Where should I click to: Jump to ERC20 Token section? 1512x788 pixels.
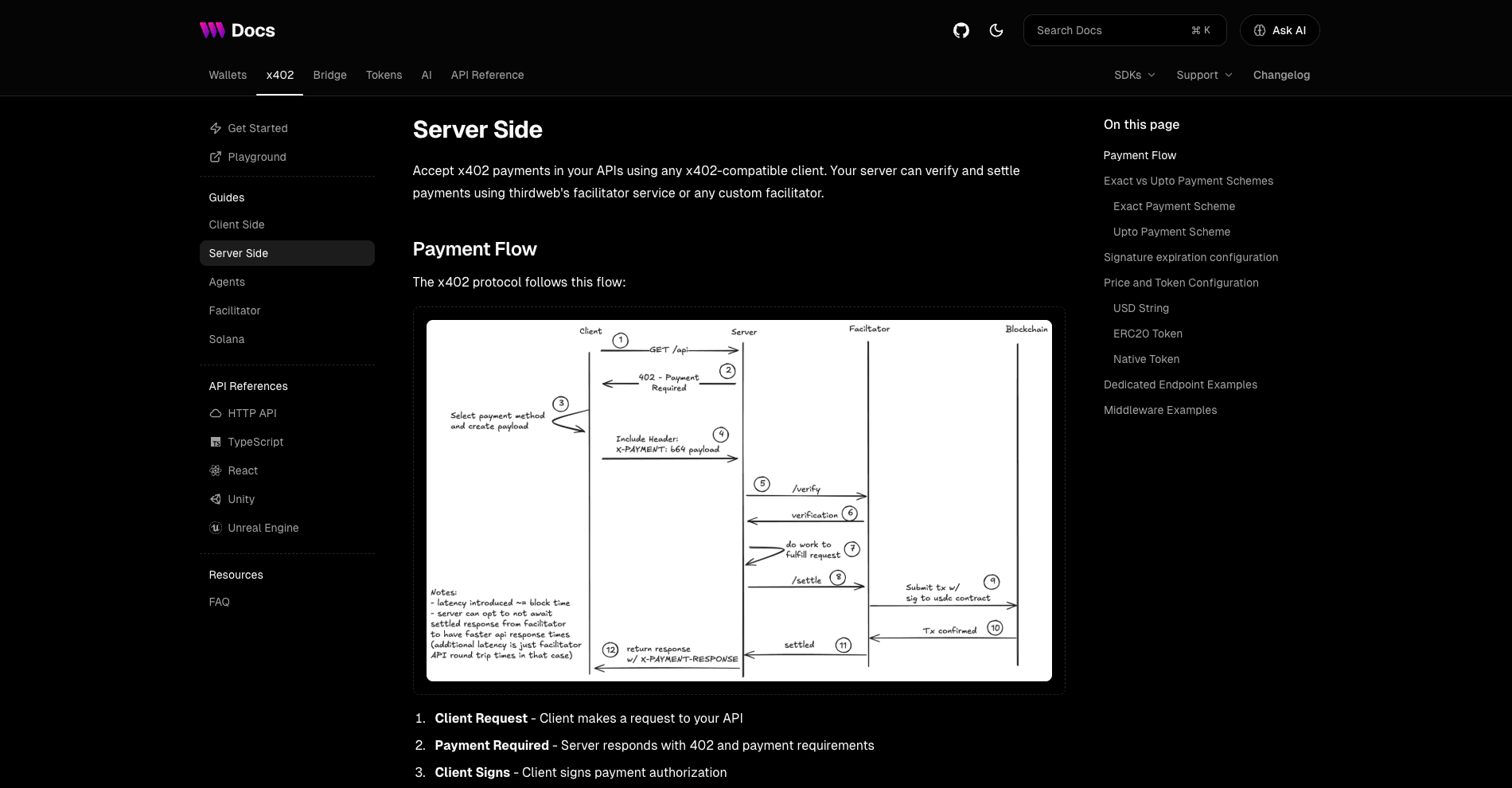1148,334
